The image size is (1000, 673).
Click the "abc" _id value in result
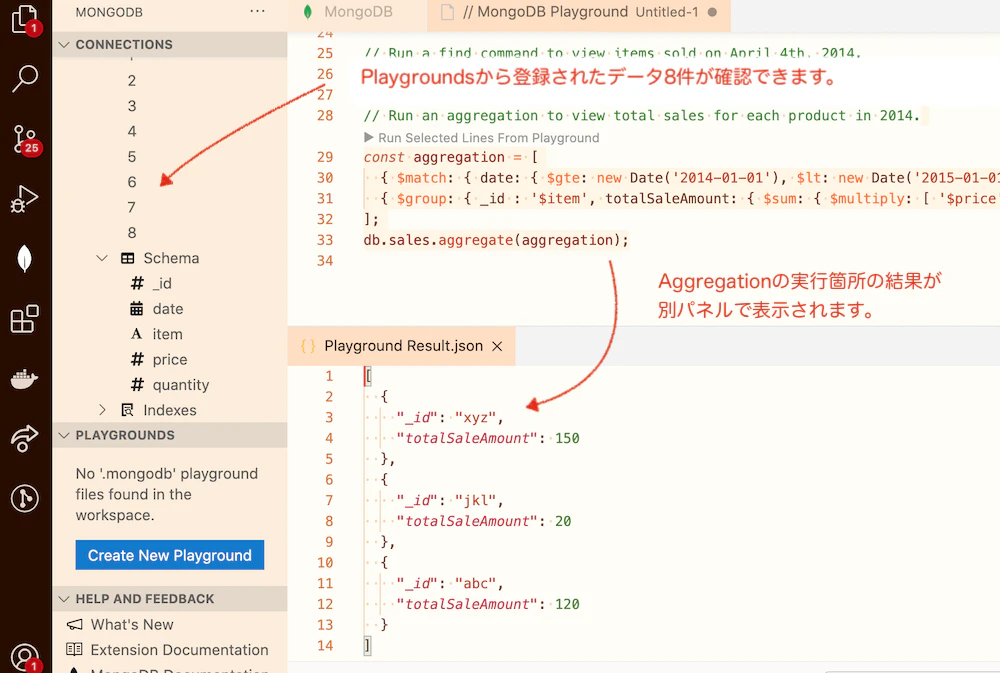point(476,583)
